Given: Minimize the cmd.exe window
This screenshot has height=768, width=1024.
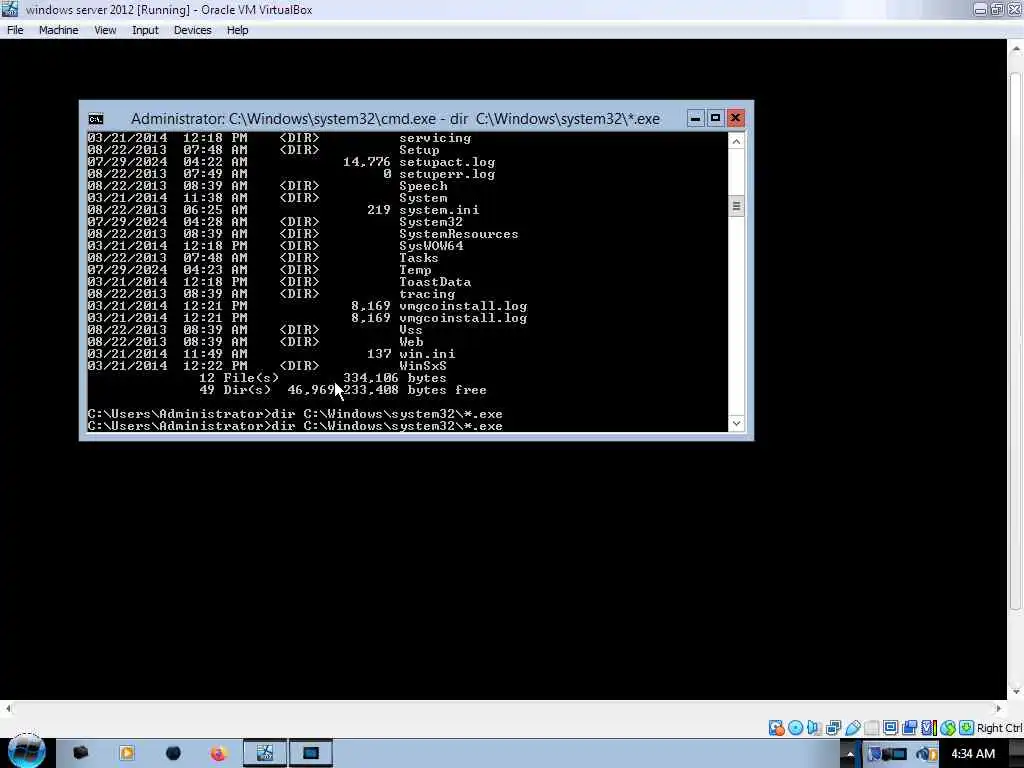Looking at the screenshot, I should [695, 118].
